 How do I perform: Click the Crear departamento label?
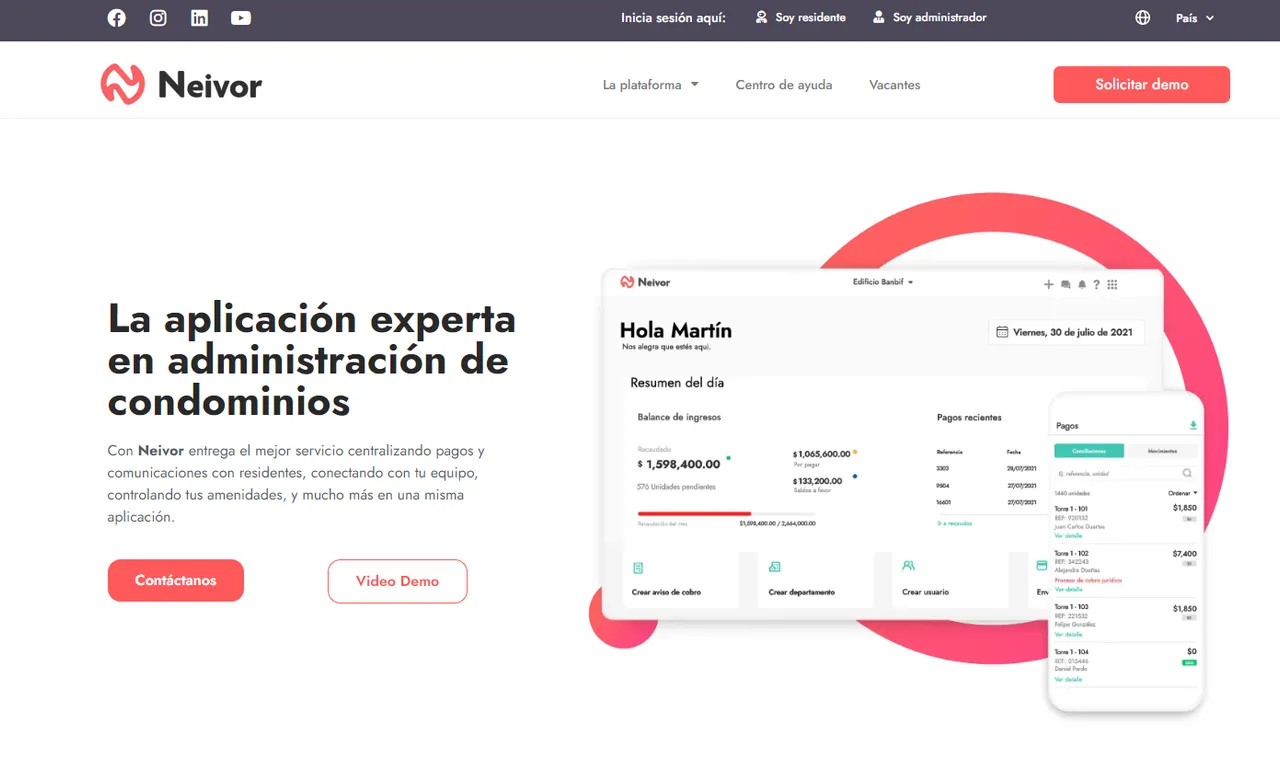[802, 592]
